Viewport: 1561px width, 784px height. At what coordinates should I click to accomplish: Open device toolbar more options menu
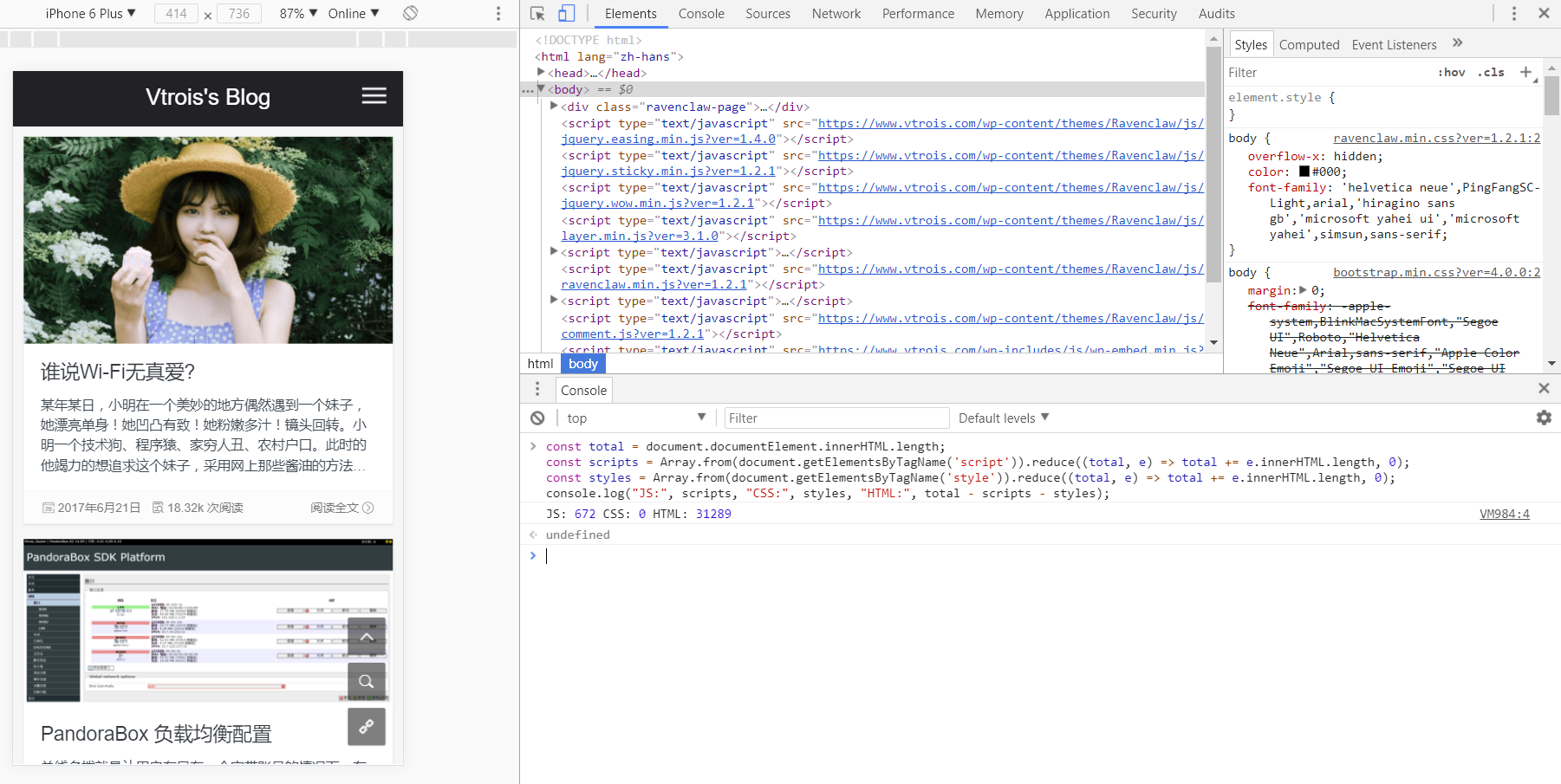point(498,14)
